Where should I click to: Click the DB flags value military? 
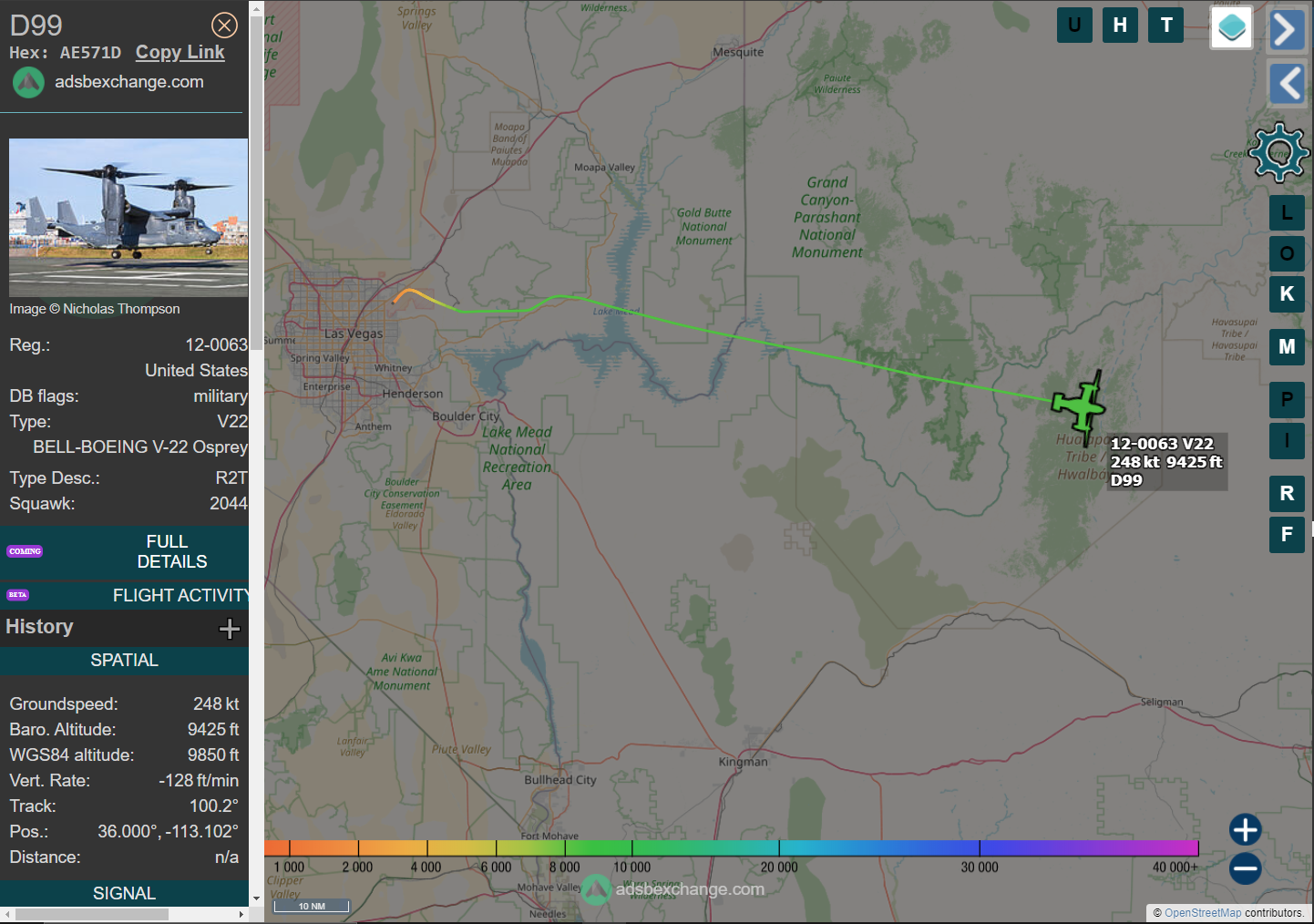(221, 396)
